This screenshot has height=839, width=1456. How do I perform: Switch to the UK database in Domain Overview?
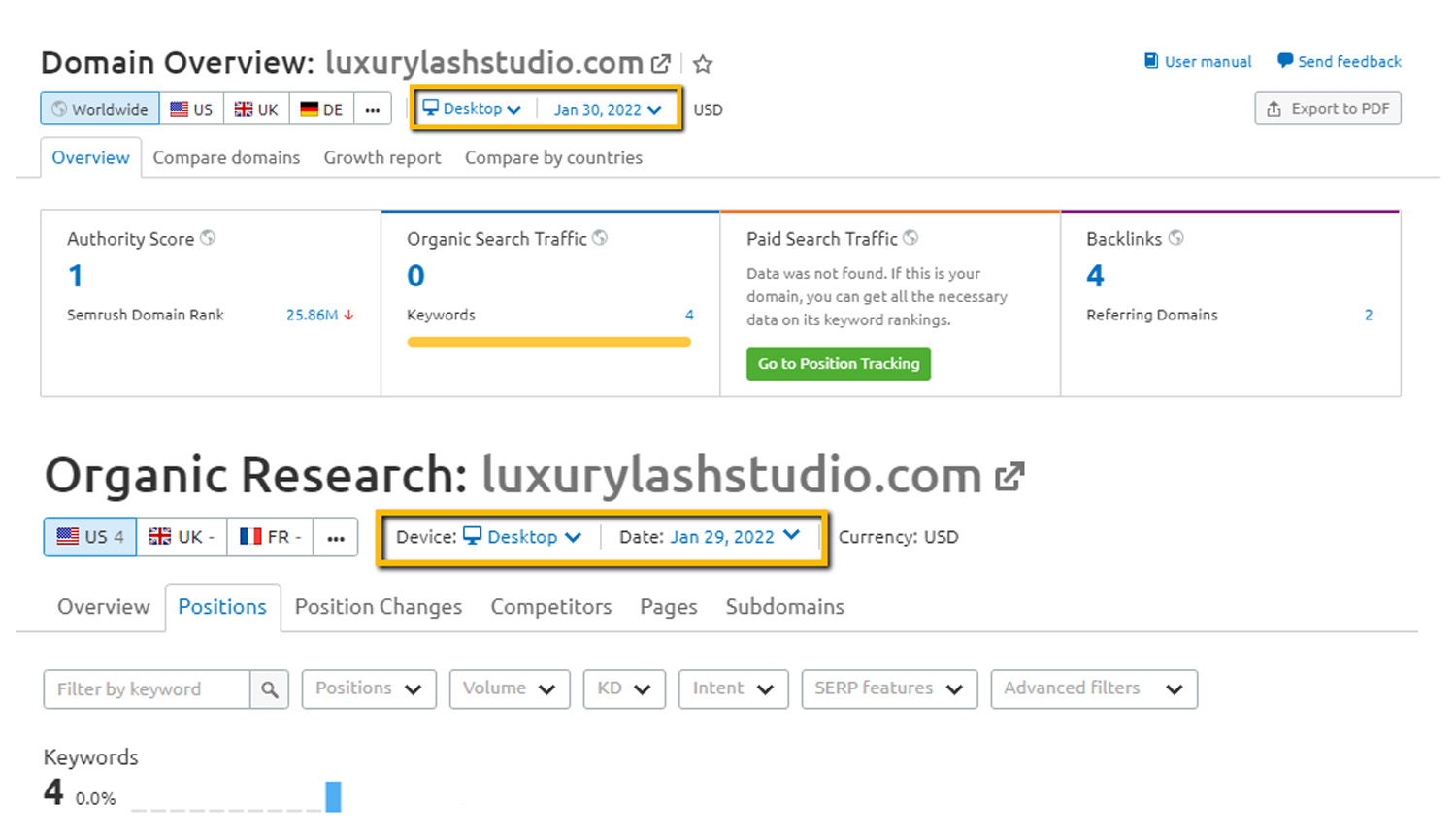pos(256,109)
